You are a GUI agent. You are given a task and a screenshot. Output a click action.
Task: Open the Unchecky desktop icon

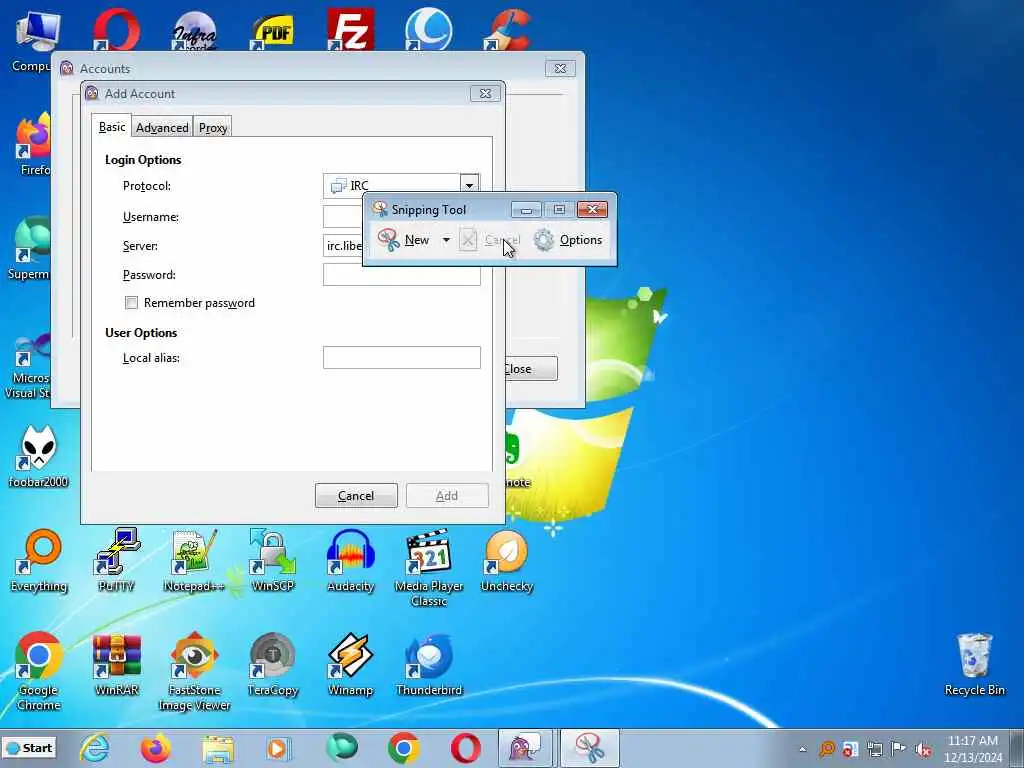click(507, 561)
